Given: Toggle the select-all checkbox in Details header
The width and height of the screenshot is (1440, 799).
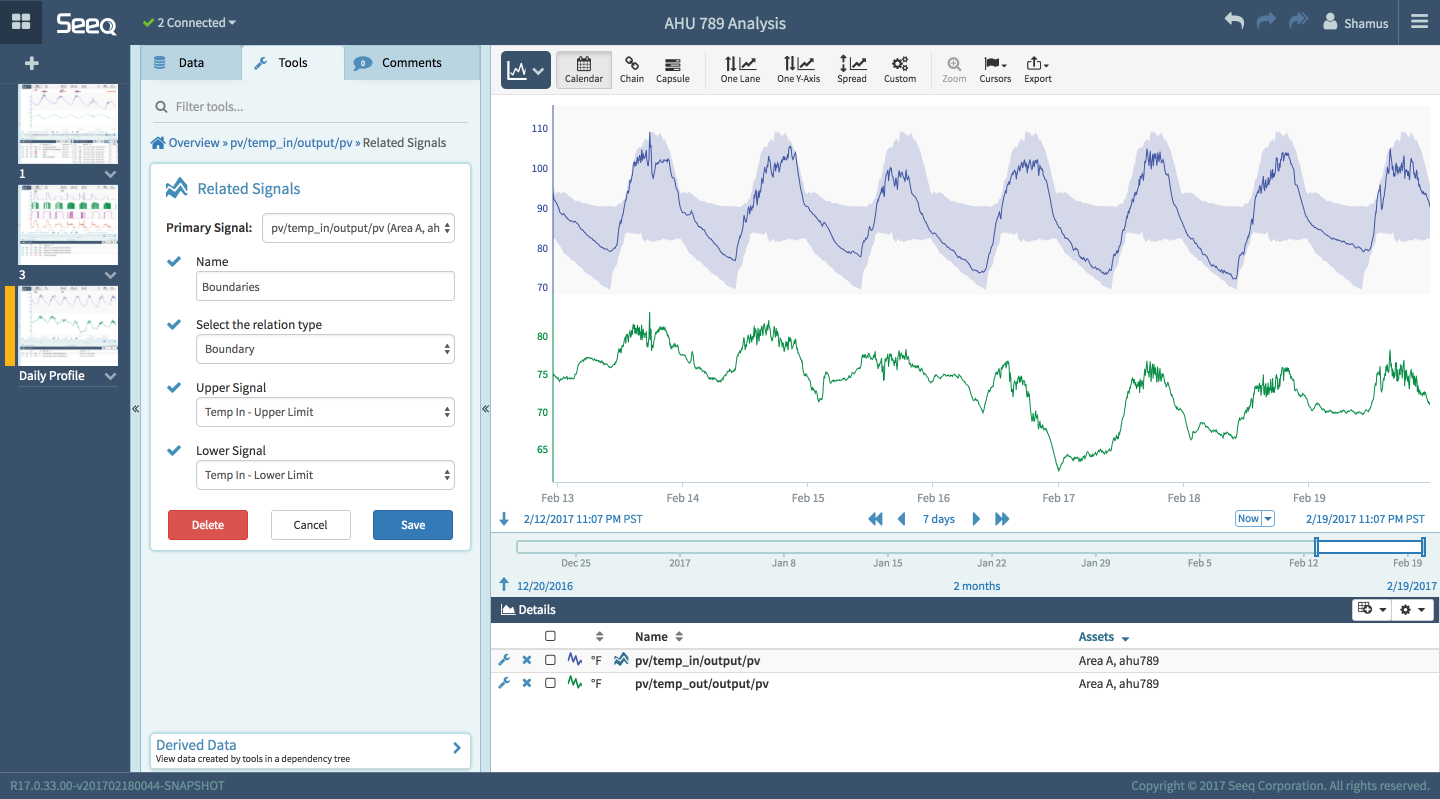Looking at the screenshot, I should tap(549, 636).
